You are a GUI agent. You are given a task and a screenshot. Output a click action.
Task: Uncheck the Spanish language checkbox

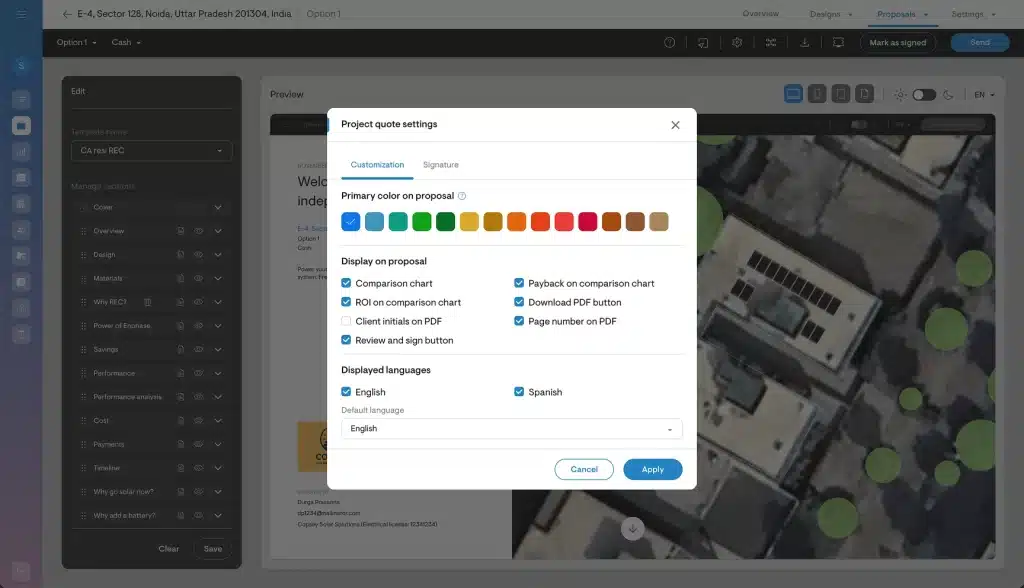[x=519, y=392]
